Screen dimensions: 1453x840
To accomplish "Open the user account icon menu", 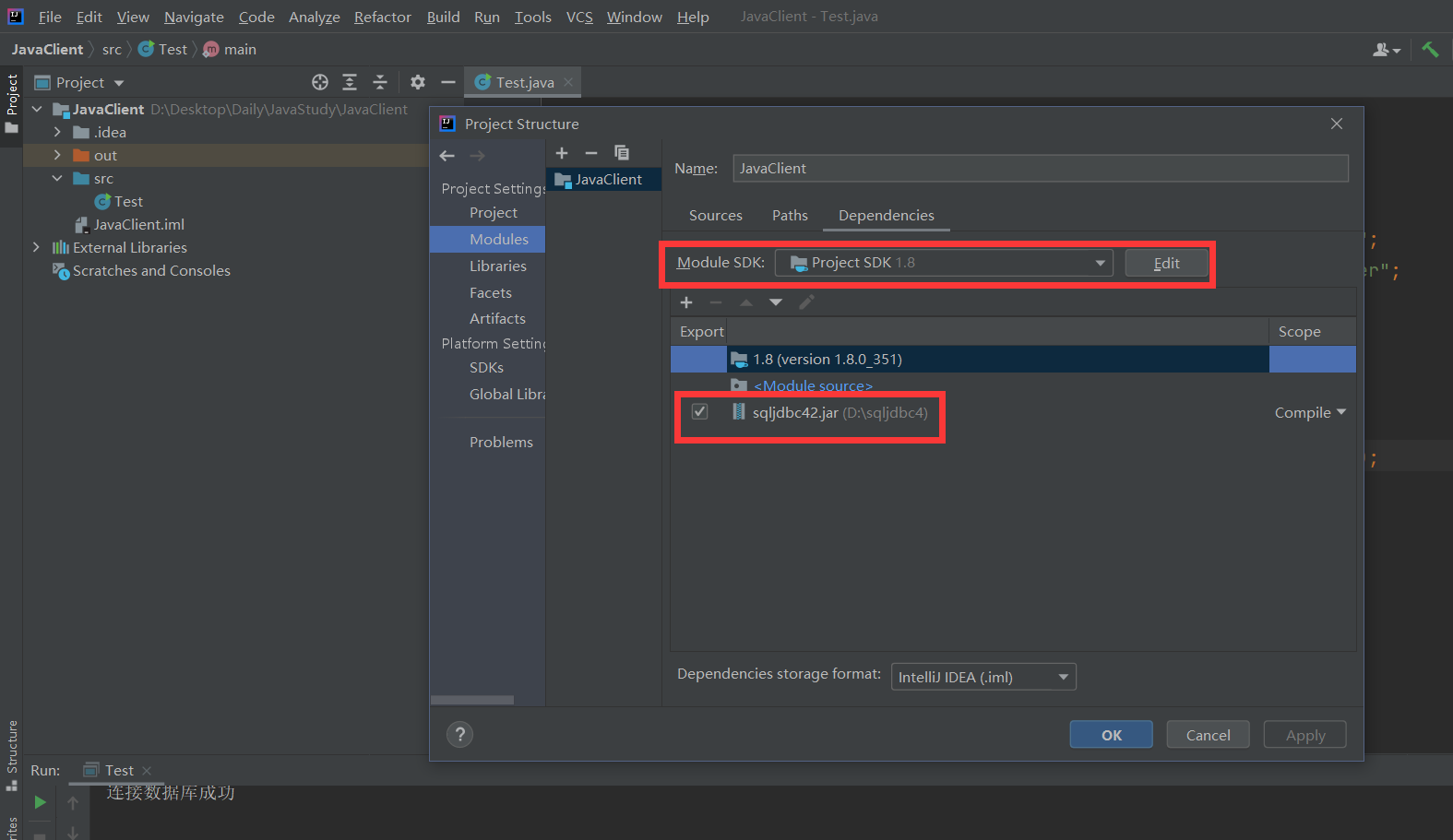I will (1386, 50).
